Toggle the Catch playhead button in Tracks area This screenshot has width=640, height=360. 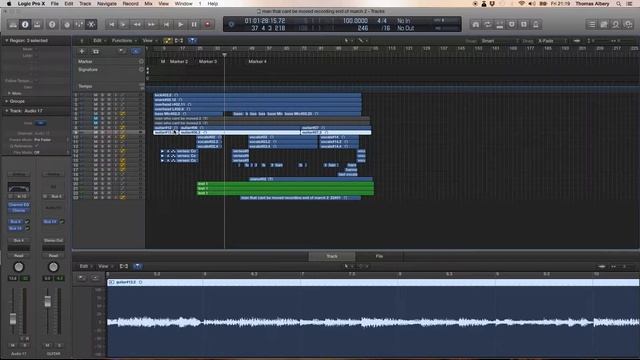(x=192, y=40)
